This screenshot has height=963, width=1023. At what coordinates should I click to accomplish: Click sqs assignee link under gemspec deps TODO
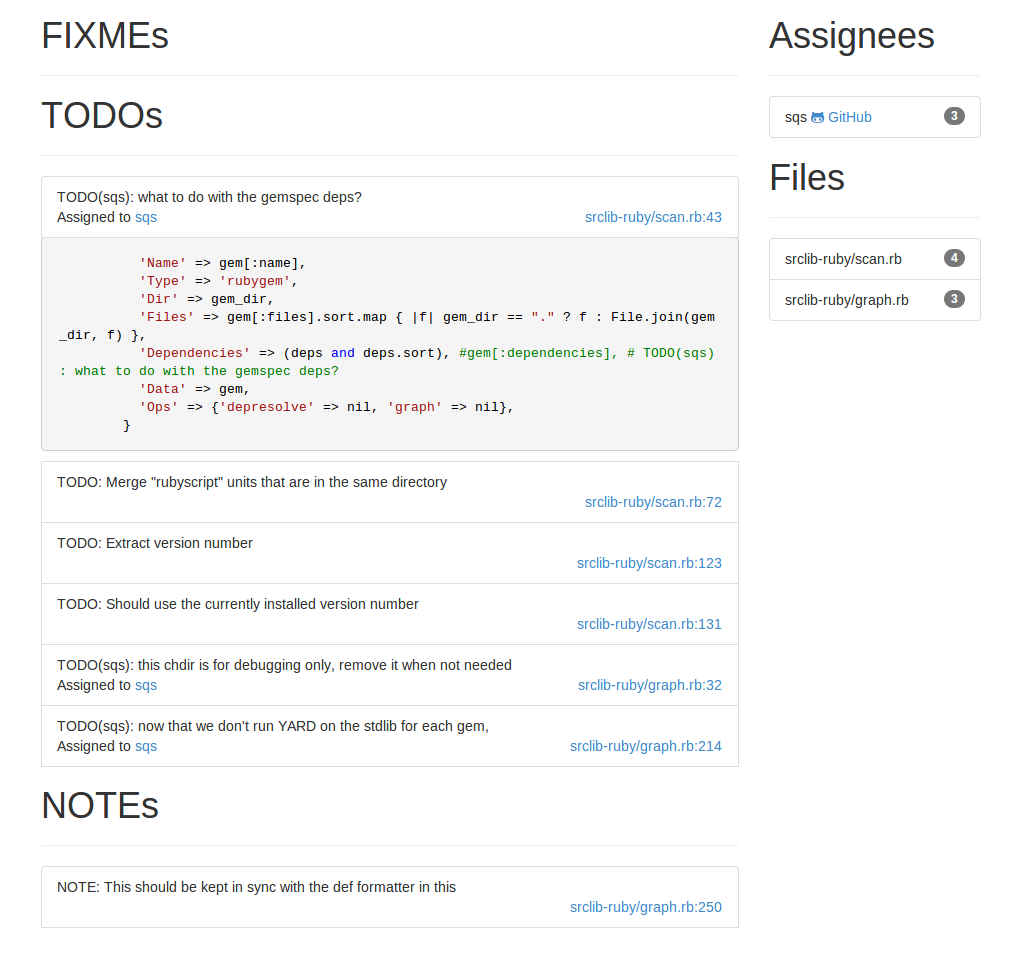coord(146,217)
